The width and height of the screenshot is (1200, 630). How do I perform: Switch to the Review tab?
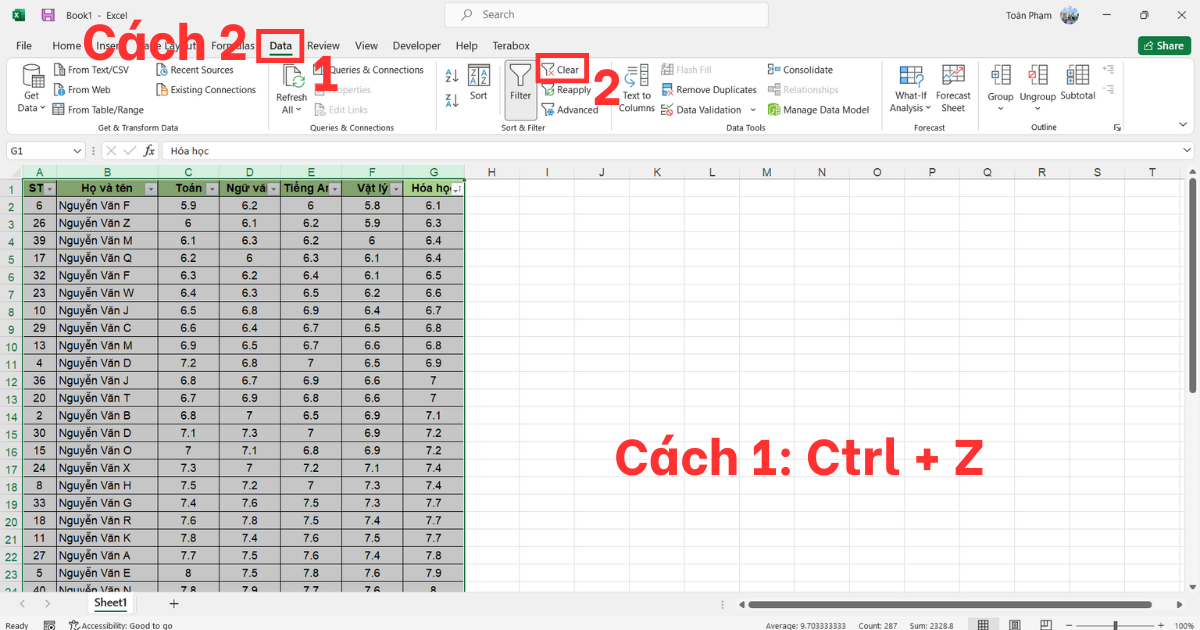point(323,46)
